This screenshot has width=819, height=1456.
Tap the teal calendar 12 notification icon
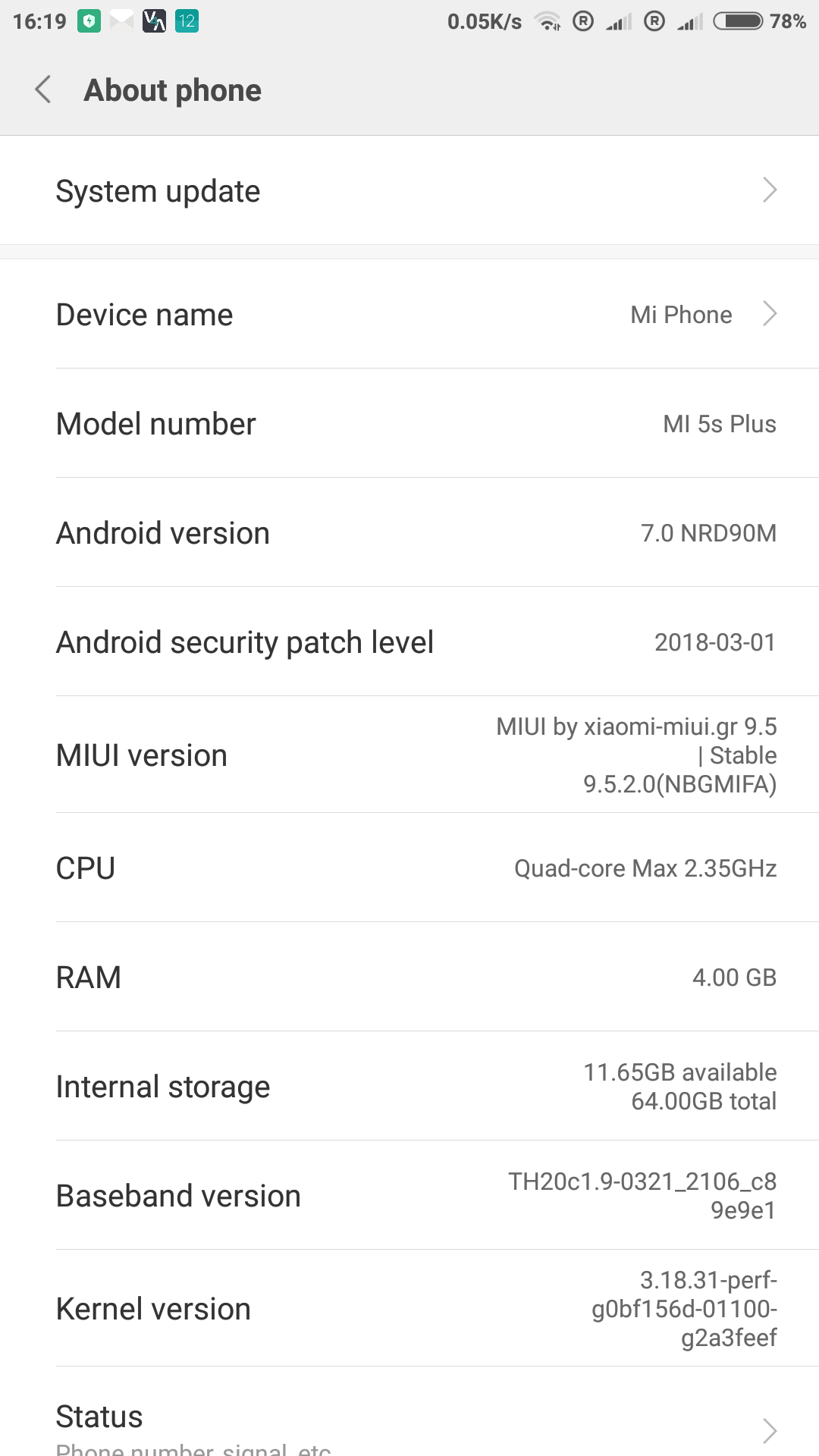tap(187, 21)
